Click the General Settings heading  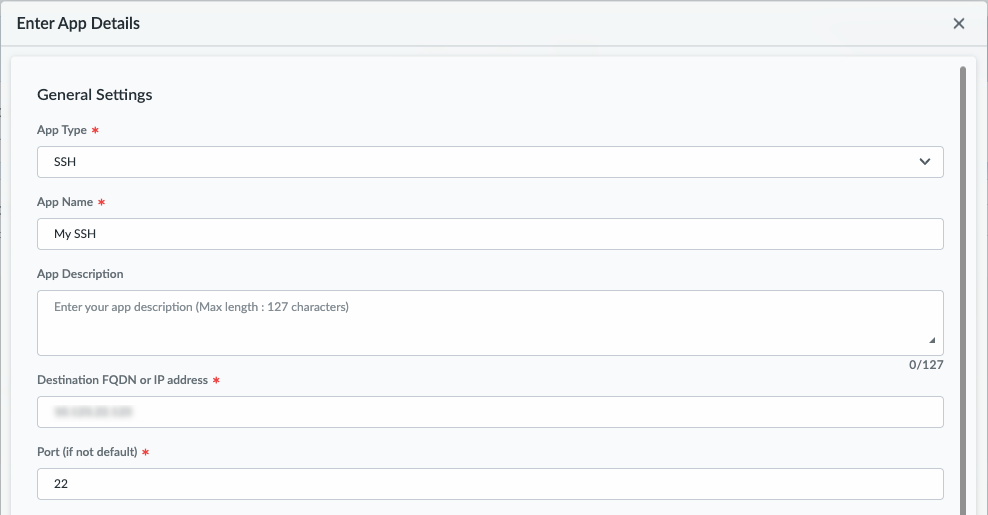tap(95, 95)
